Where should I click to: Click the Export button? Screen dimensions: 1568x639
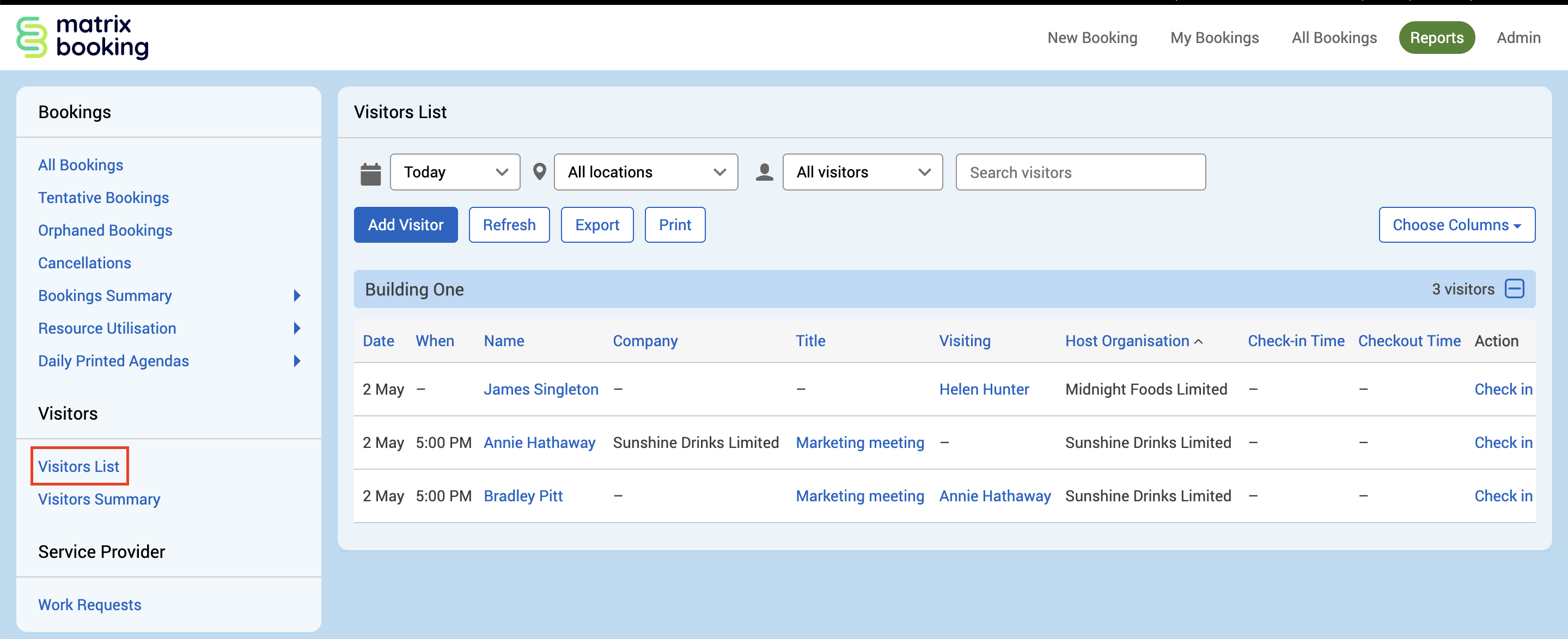coord(596,225)
